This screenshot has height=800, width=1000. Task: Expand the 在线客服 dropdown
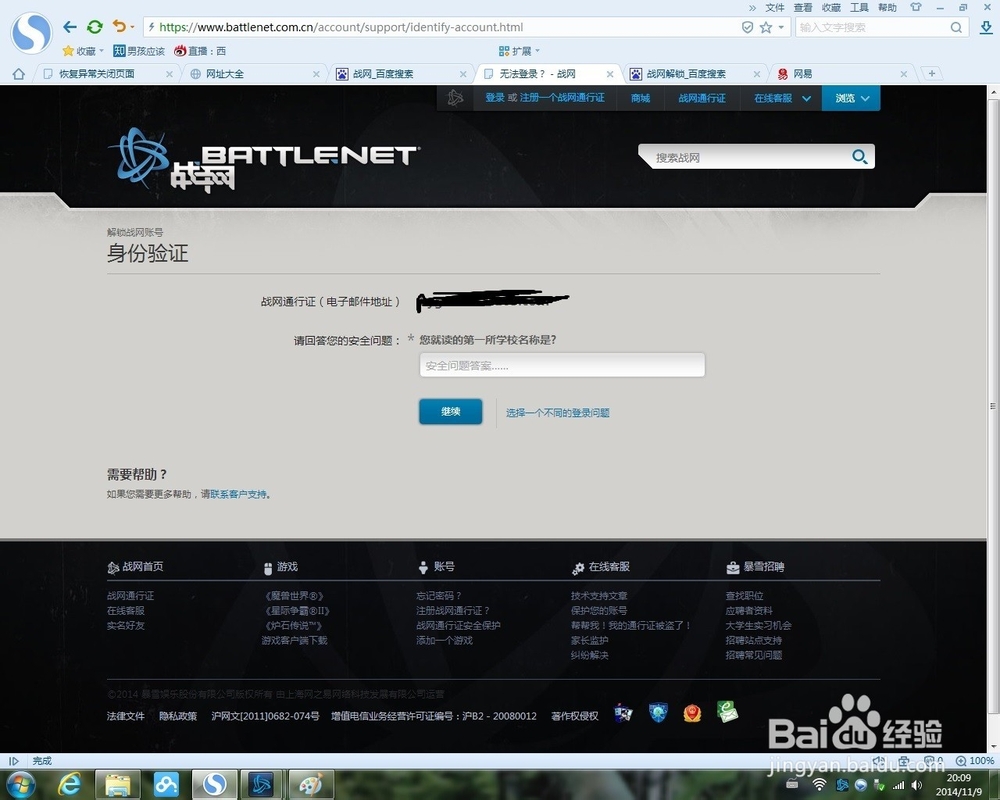[807, 98]
